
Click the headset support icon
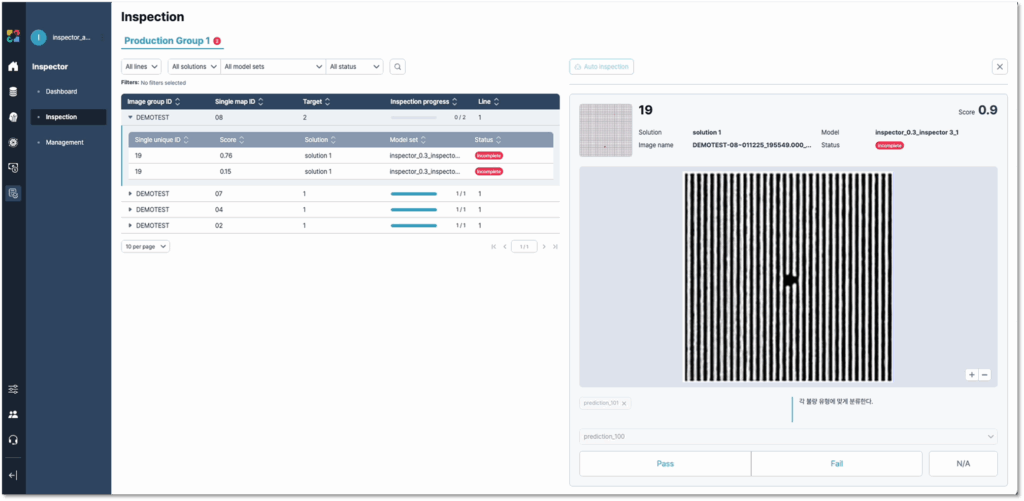(13, 439)
